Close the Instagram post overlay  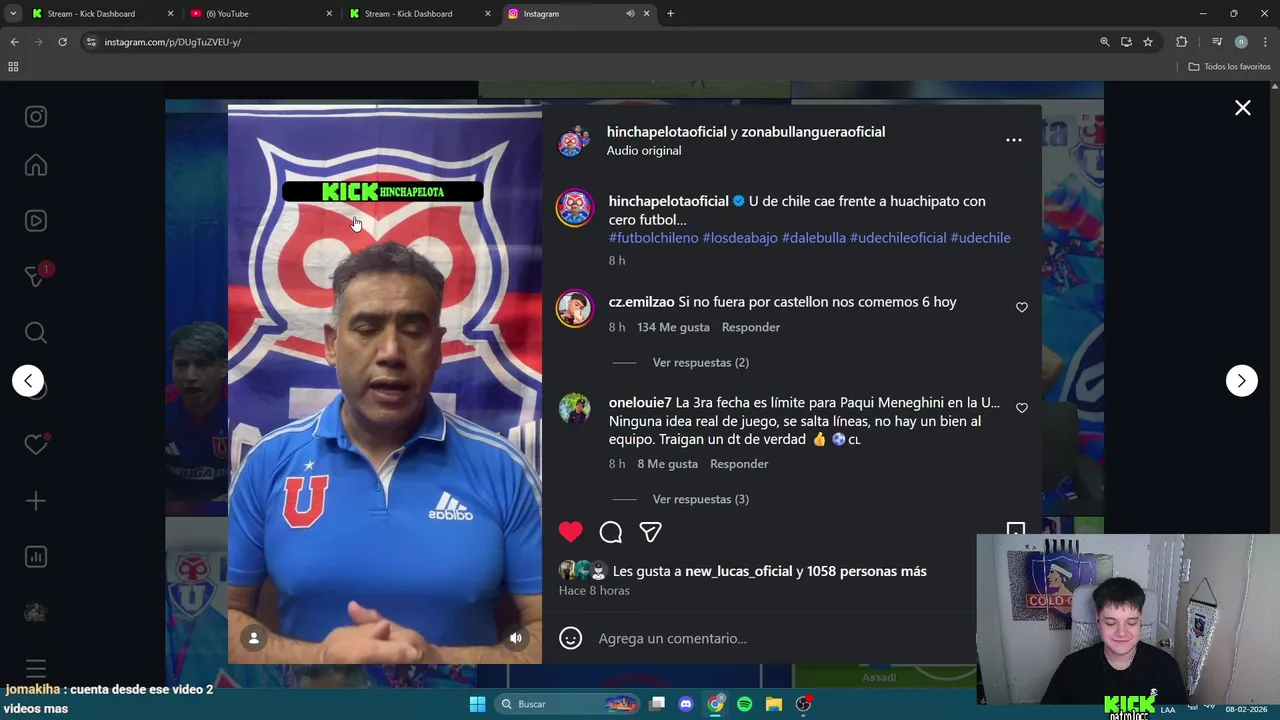pos(1242,108)
